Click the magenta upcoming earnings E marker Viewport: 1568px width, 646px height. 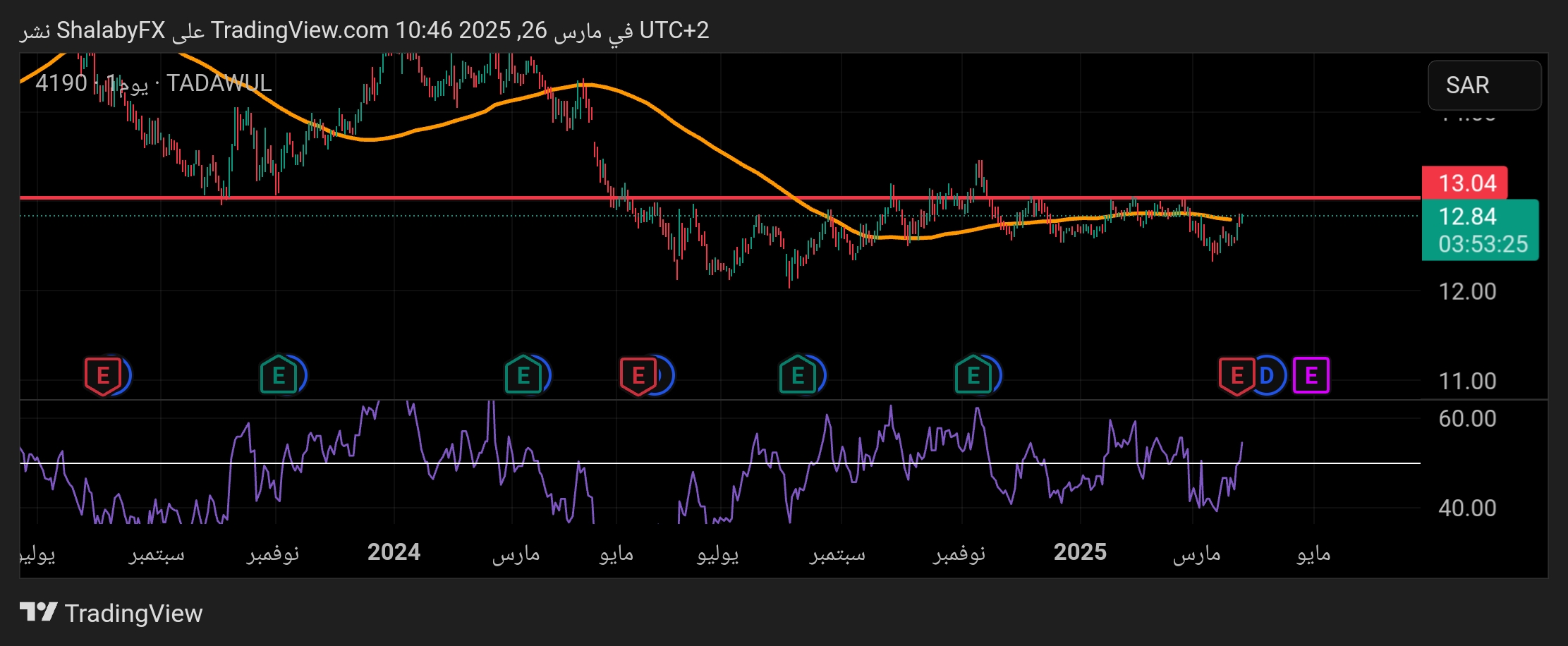tap(1311, 375)
